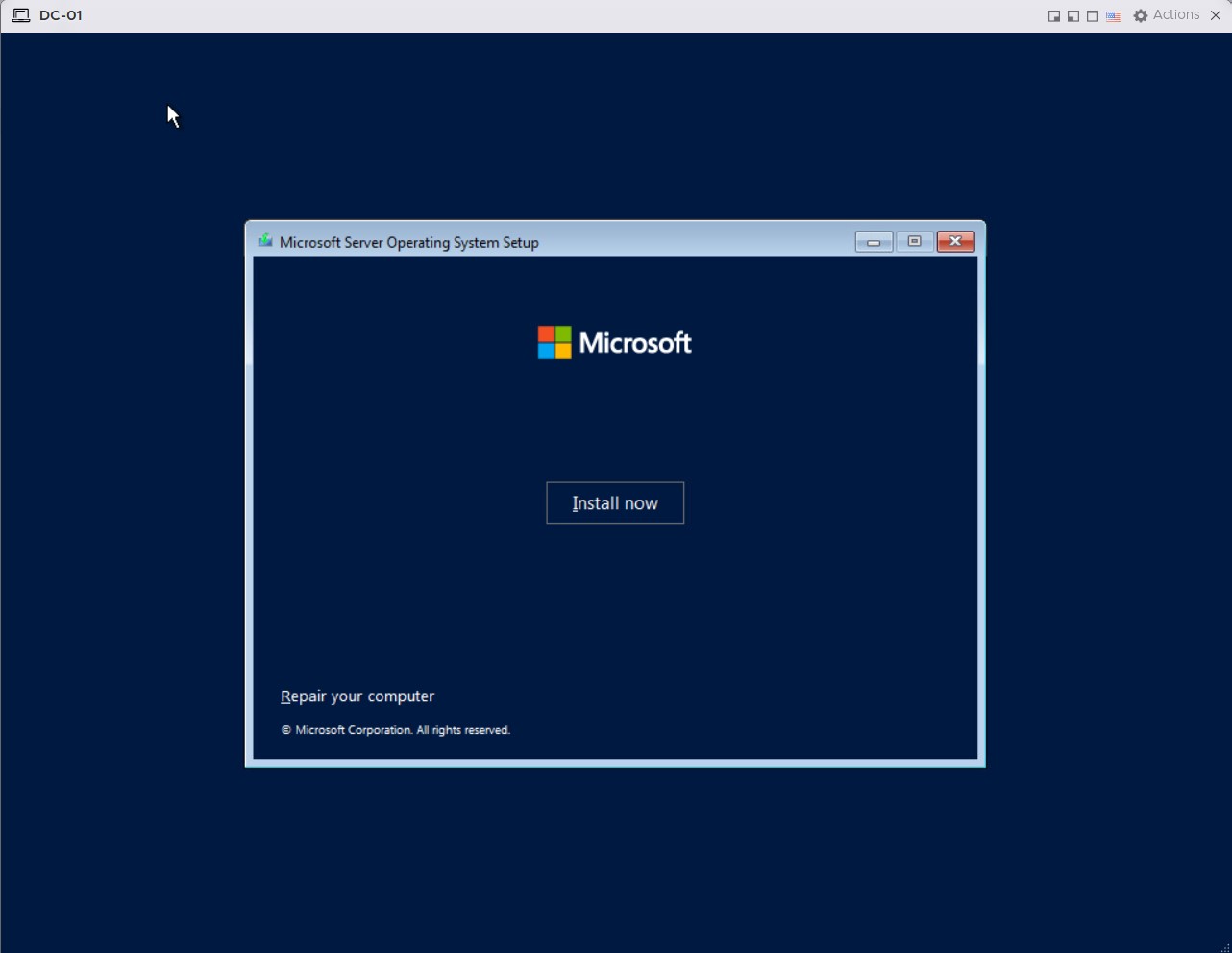This screenshot has width=1232, height=953.
Task: Click the Microsoft four-color logo
Action: point(554,343)
